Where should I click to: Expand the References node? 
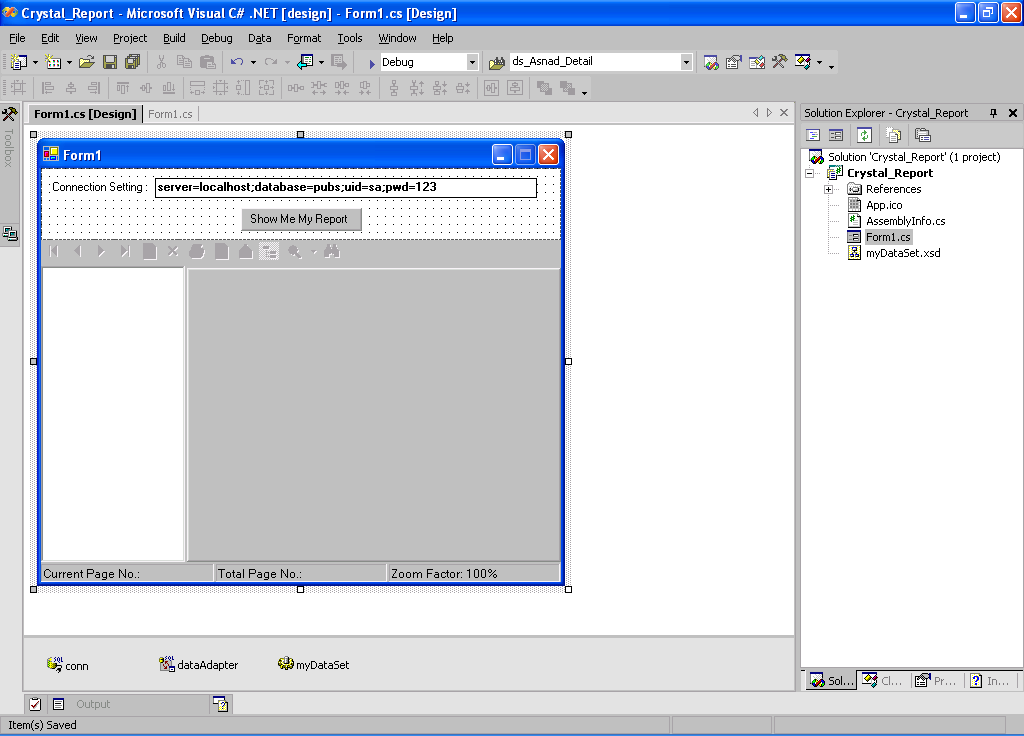[x=828, y=189]
